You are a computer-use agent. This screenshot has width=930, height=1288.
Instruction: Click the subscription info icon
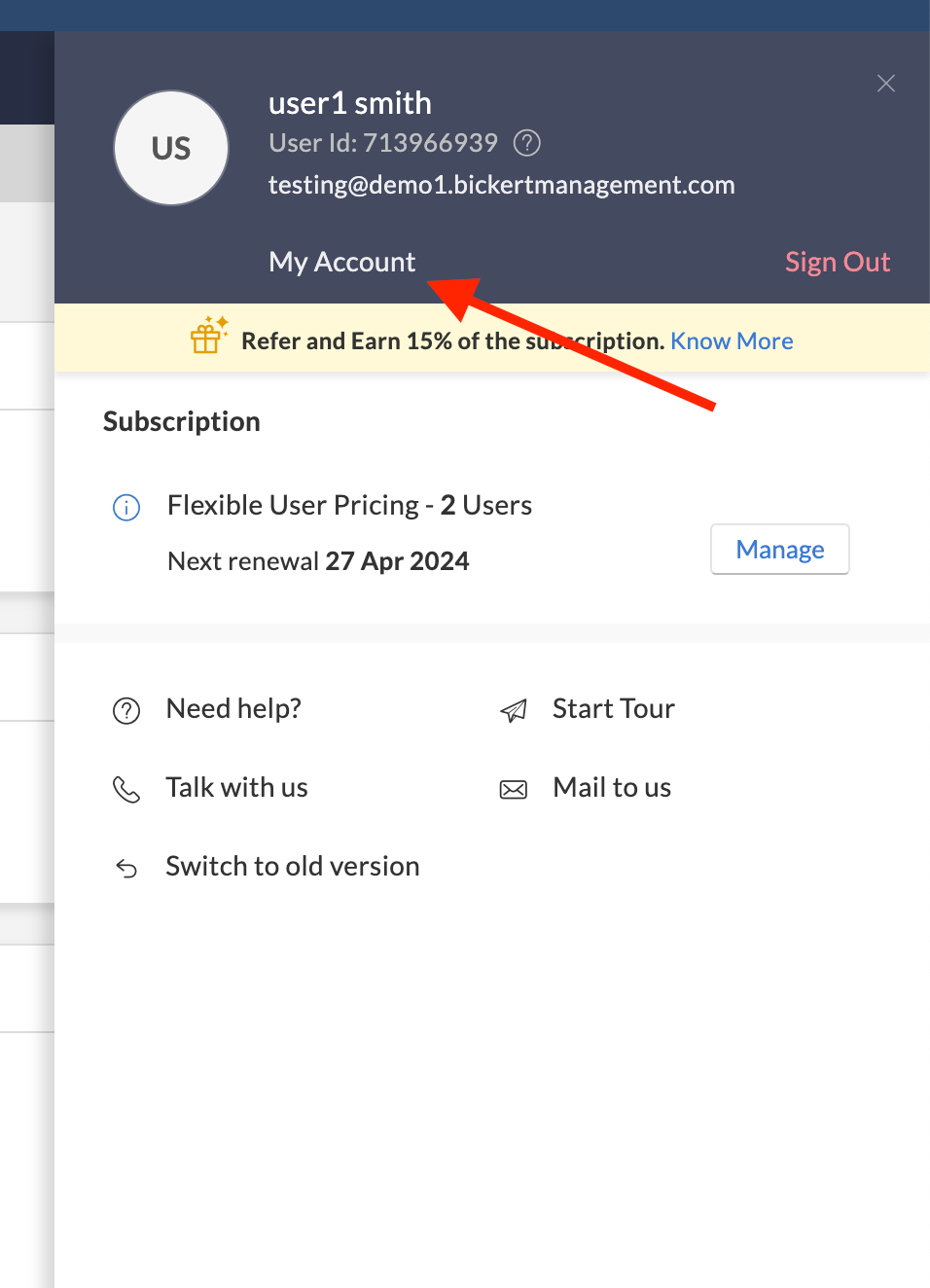[x=126, y=507]
